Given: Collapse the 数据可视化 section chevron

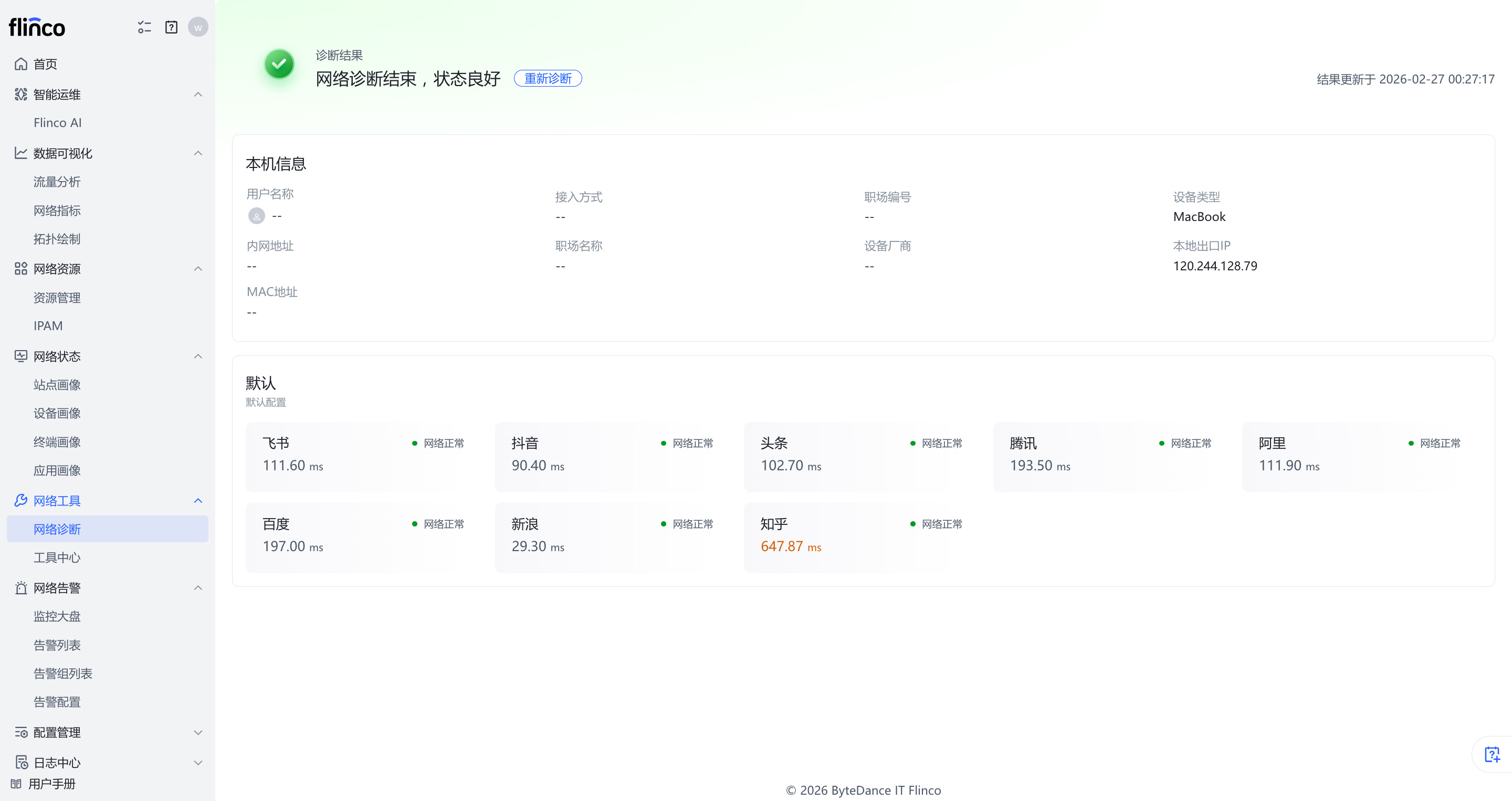Looking at the screenshot, I should tap(198, 153).
